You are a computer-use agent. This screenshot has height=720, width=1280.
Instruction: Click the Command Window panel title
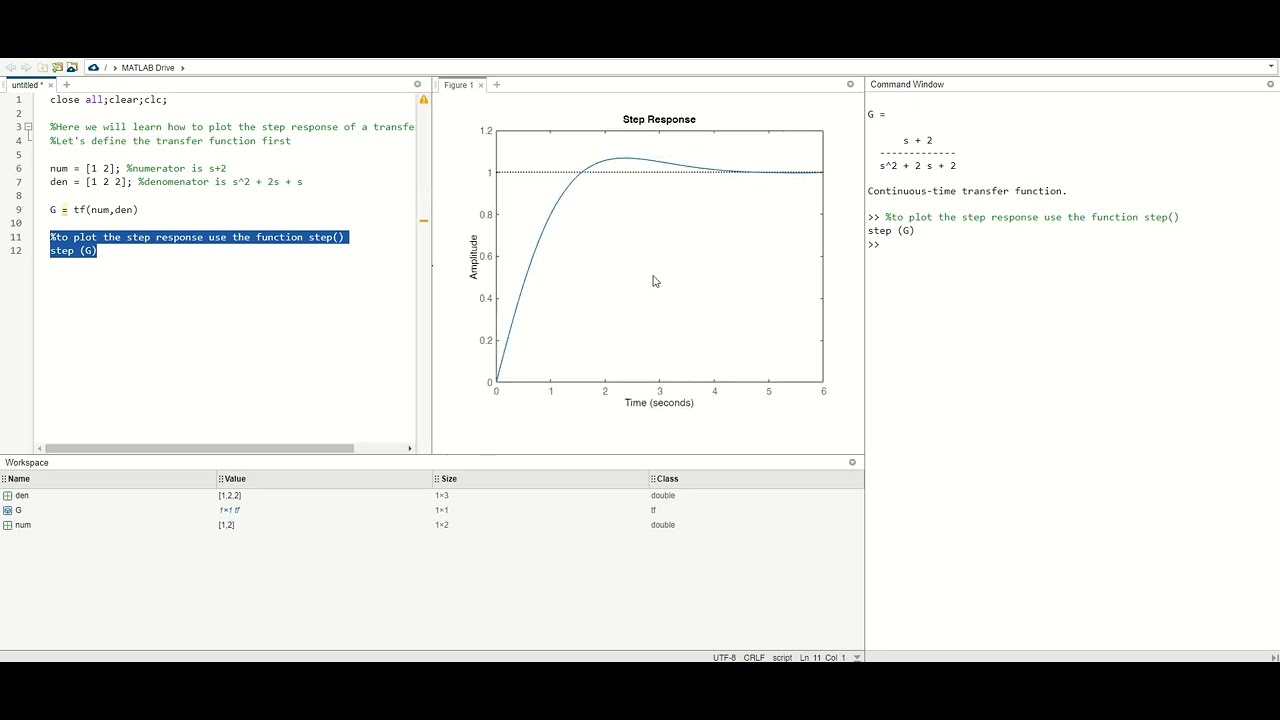click(907, 85)
